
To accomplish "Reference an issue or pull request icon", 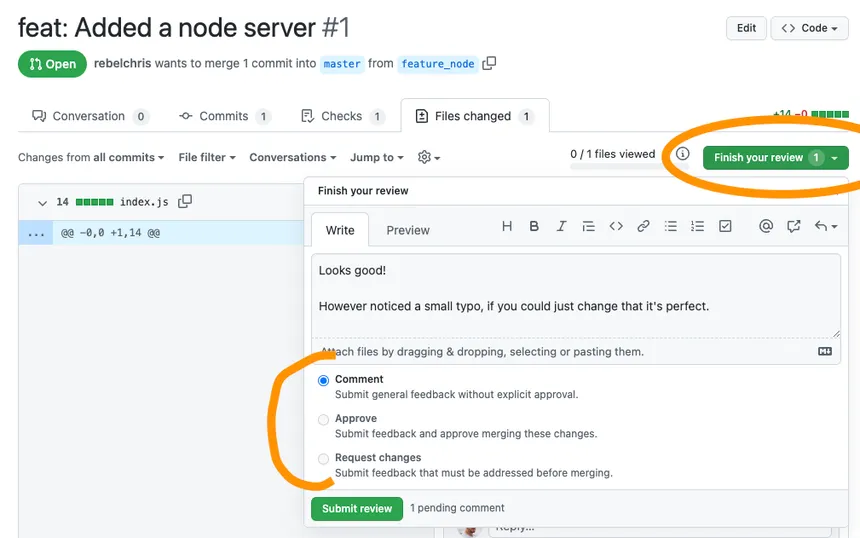I will coord(793,226).
